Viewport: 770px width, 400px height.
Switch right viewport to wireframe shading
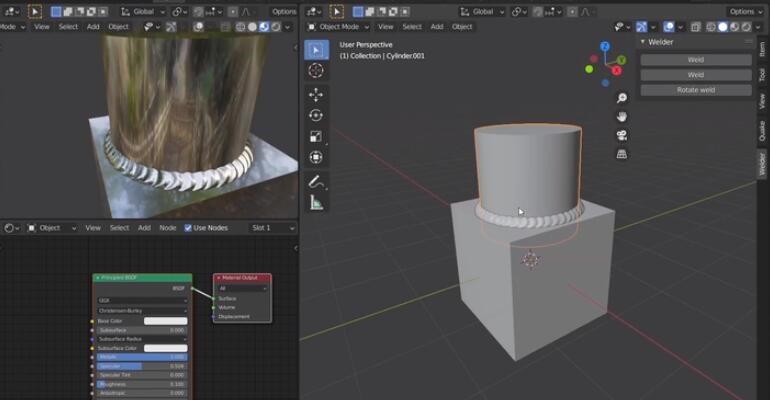pyautogui.click(x=711, y=27)
